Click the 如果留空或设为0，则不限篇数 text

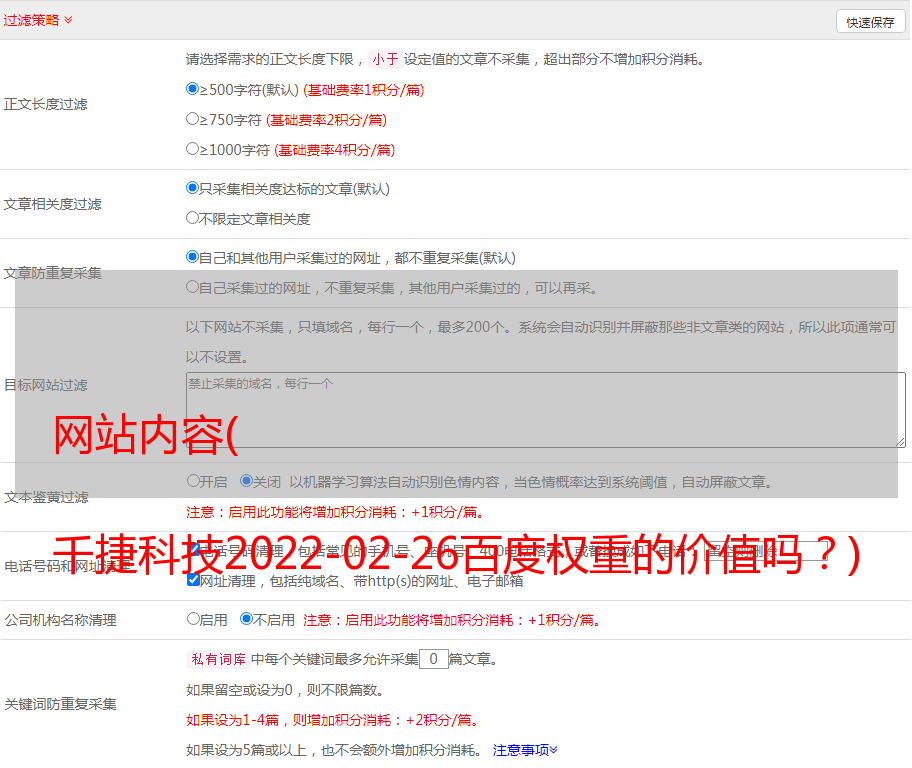click(x=285, y=691)
